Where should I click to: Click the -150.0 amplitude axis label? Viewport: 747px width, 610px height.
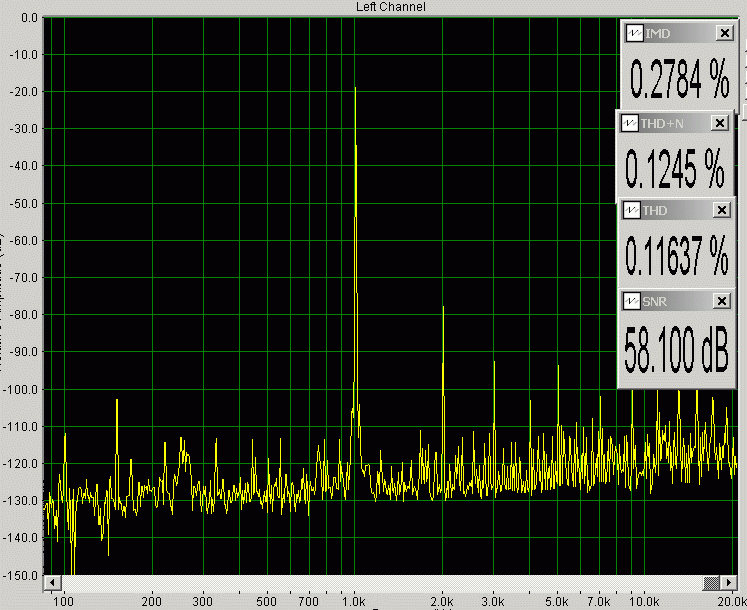21,576
